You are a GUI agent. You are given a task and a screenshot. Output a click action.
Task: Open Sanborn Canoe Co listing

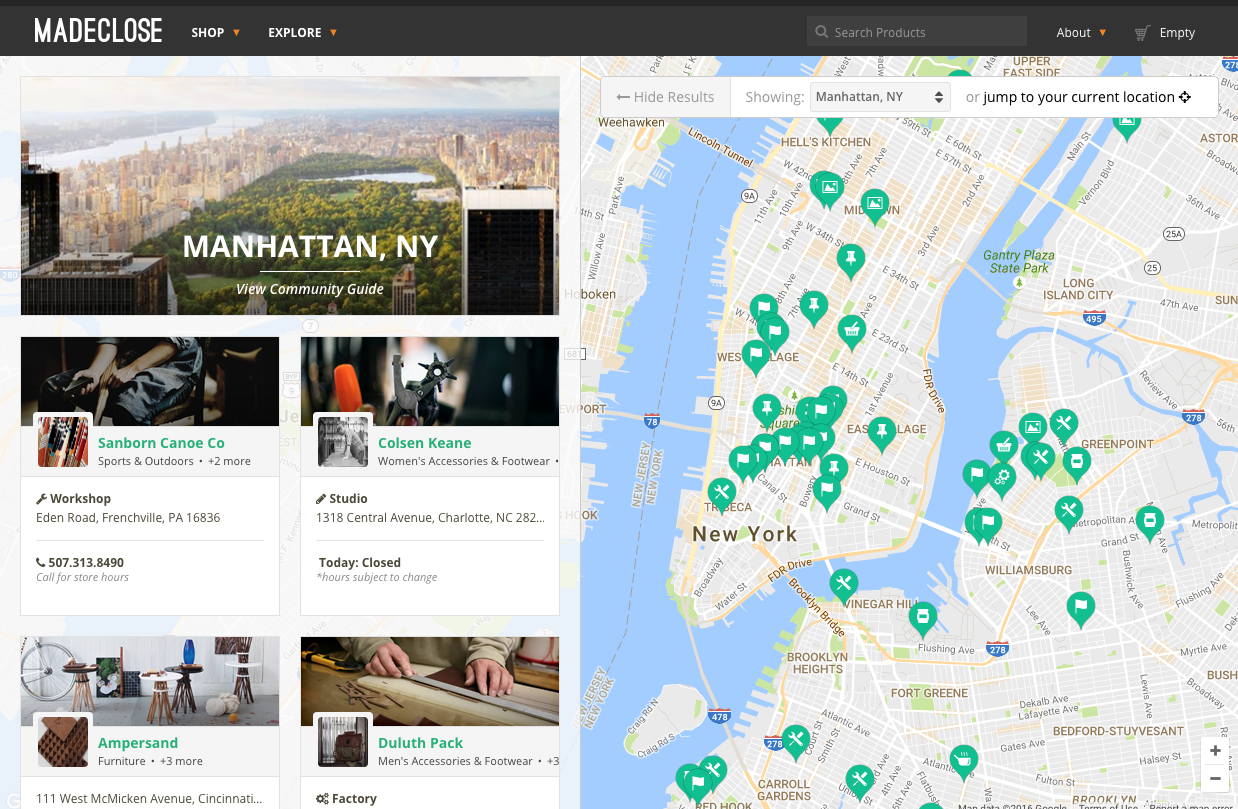pos(161,443)
